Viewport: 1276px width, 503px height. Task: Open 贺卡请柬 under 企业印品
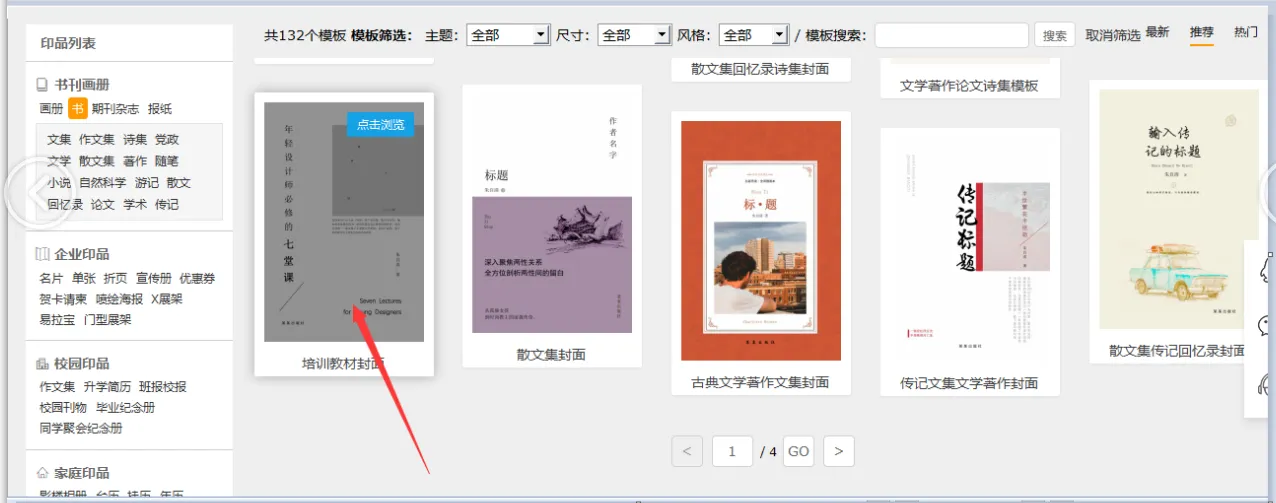click(63, 299)
